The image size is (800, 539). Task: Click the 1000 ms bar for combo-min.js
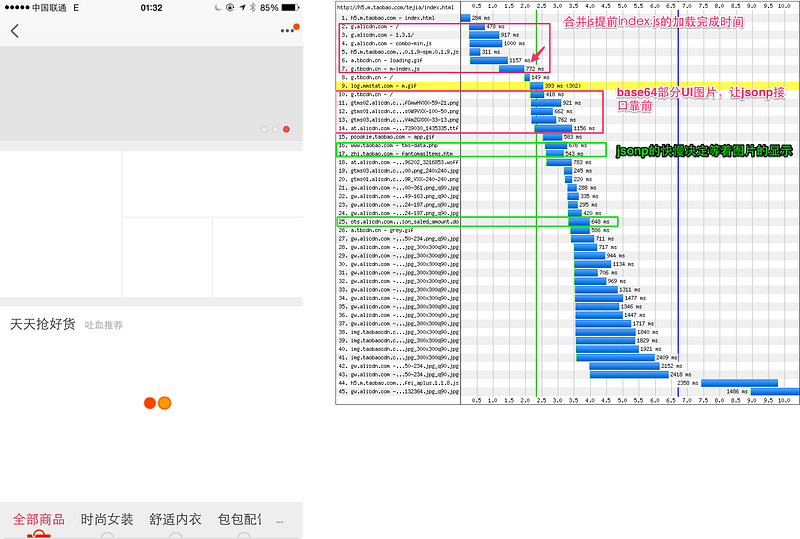(486, 43)
